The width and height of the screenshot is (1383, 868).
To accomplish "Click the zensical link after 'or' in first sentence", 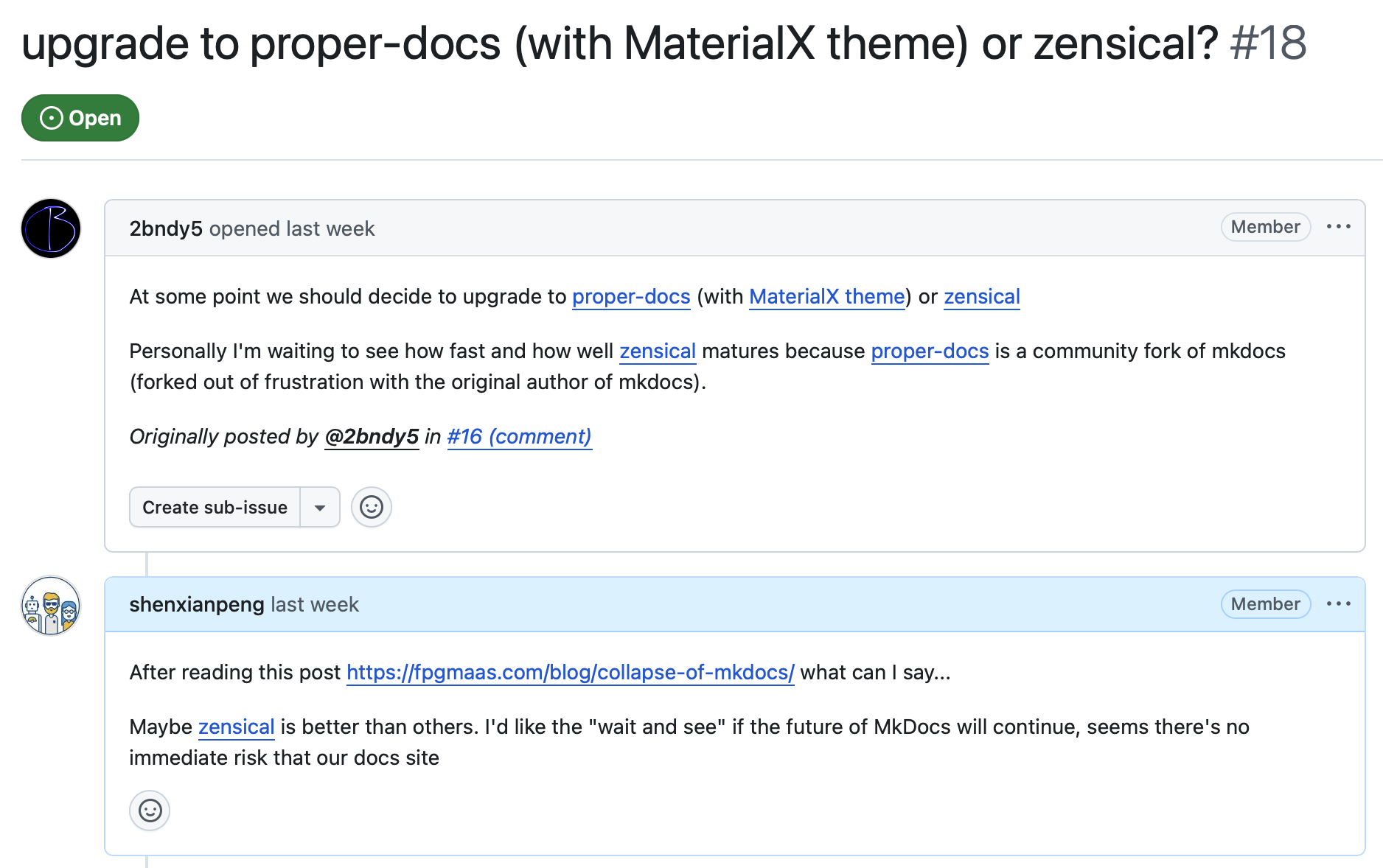I will click(x=981, y=296).
